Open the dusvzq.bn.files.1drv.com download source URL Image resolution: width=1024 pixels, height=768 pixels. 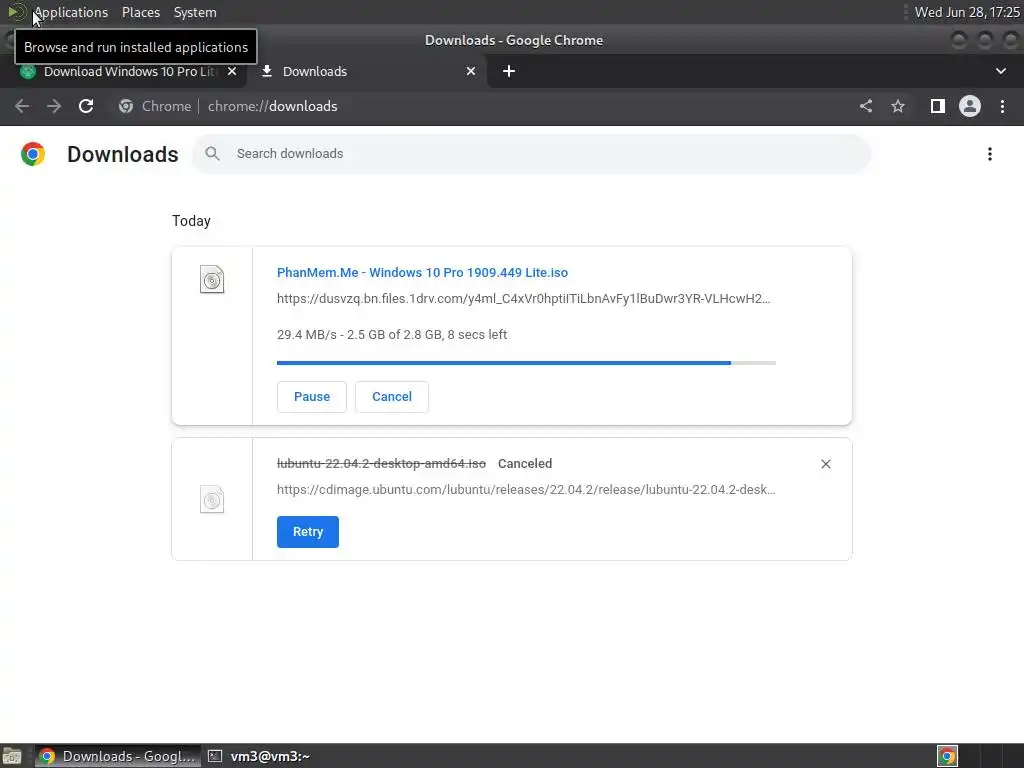pos(524,298)
